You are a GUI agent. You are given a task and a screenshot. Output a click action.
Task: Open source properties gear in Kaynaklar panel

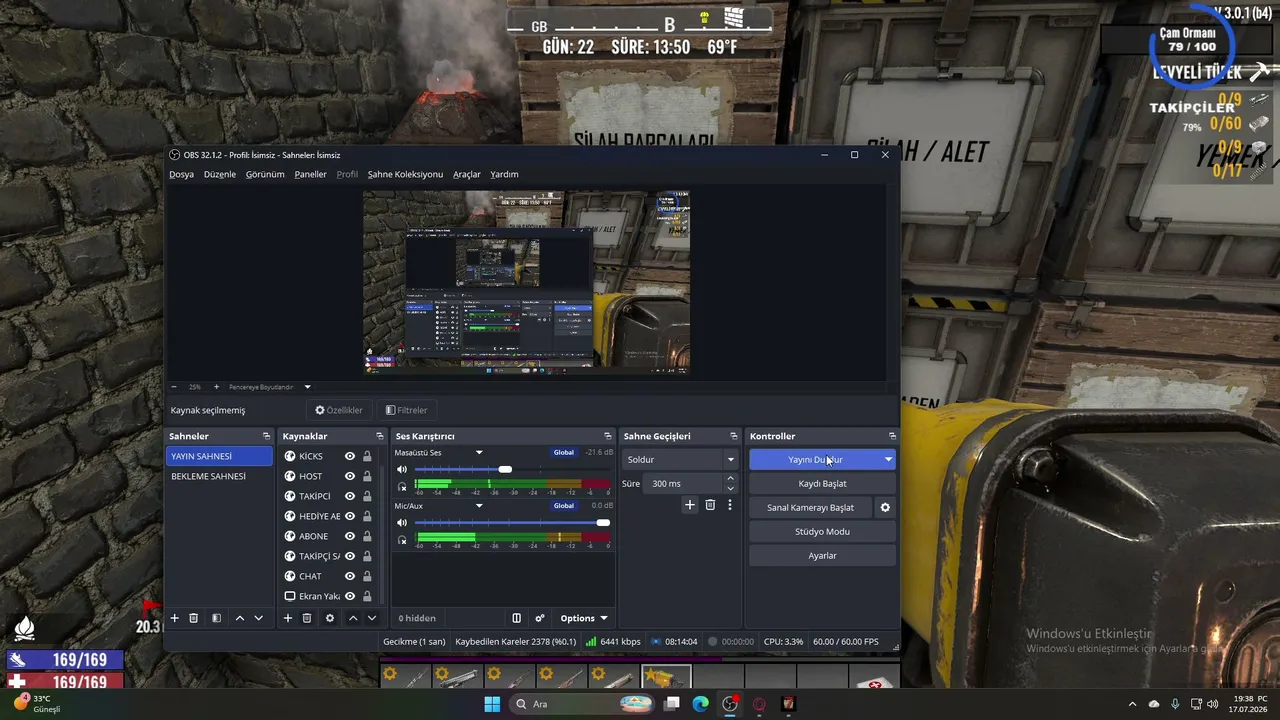point(330,618)
